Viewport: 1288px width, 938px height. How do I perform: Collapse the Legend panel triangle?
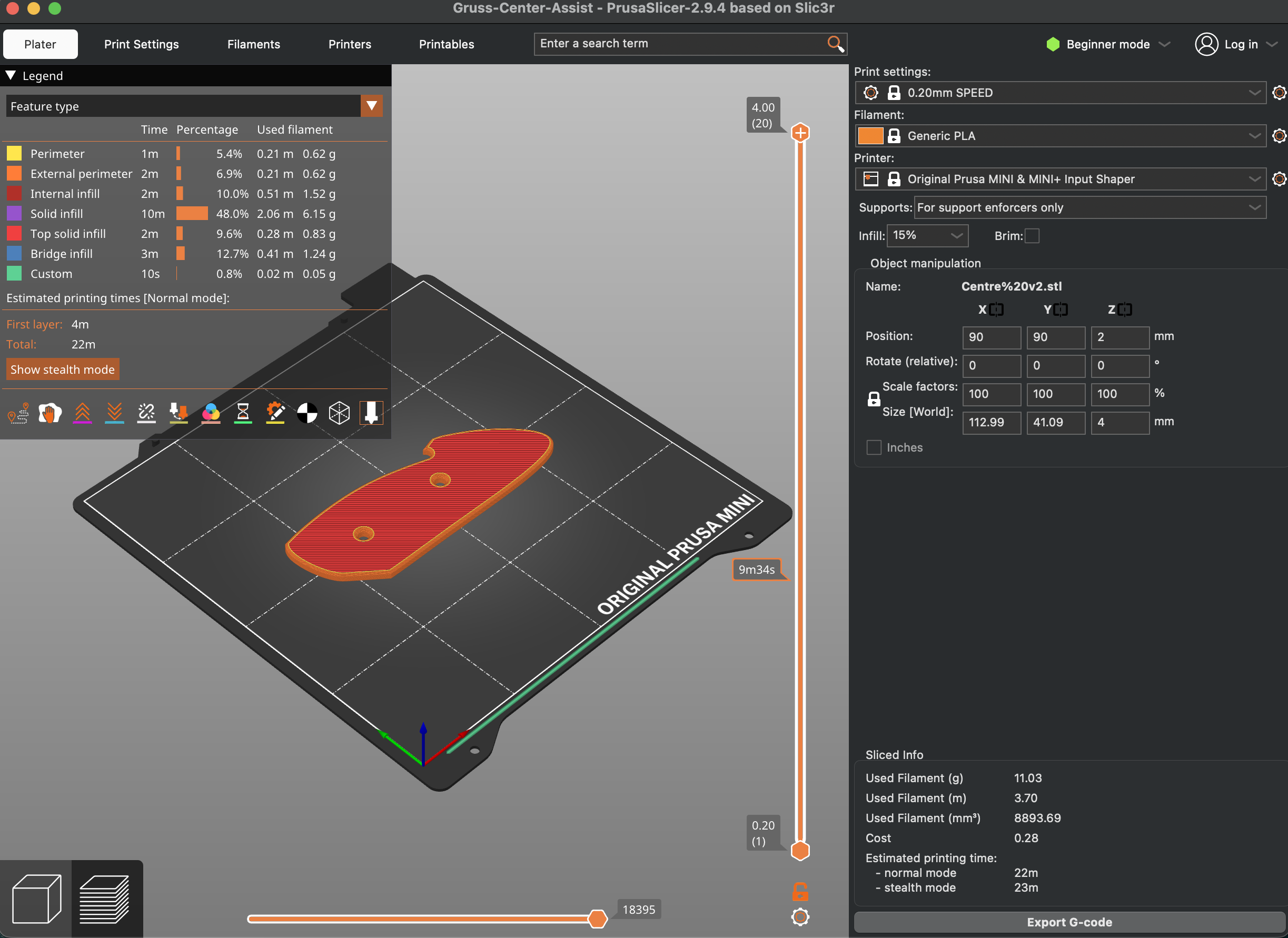tap(10, 75)
